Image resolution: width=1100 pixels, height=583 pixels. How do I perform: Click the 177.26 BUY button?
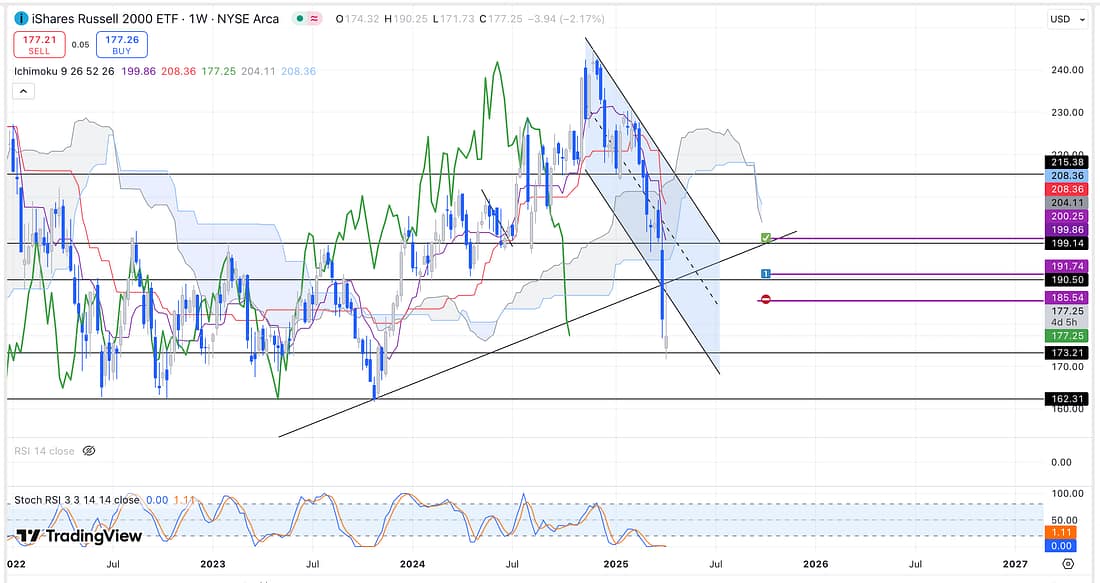click(x=121, y=44)
